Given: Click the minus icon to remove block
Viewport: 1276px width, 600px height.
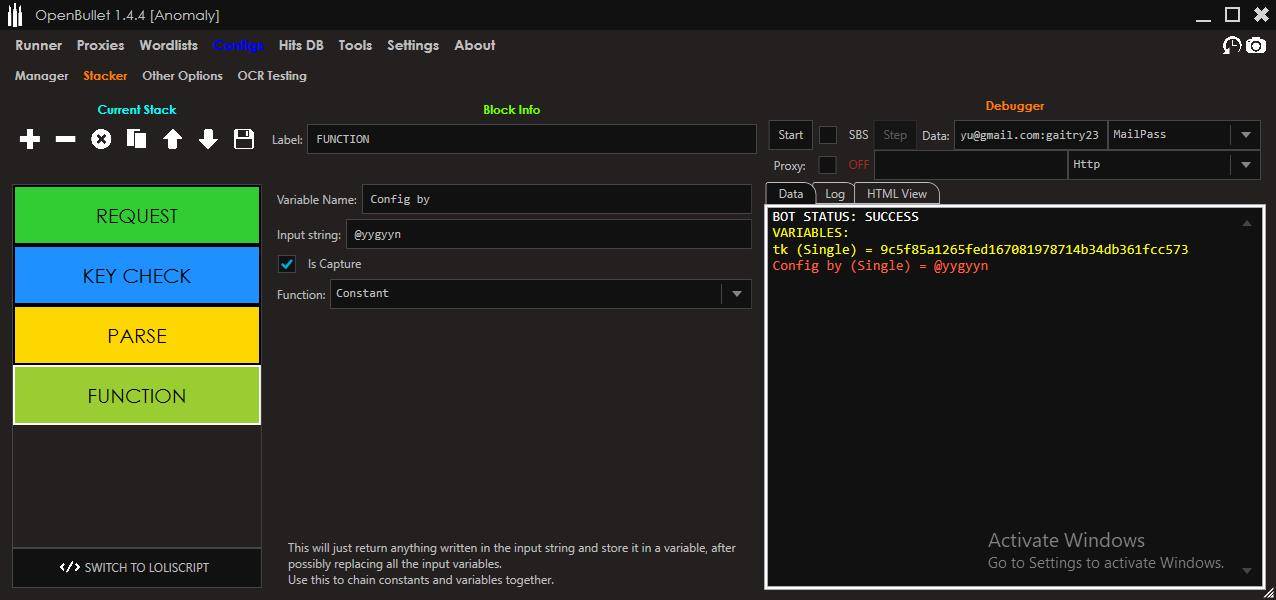Looking at the screenshot, I should click(66, 140).
